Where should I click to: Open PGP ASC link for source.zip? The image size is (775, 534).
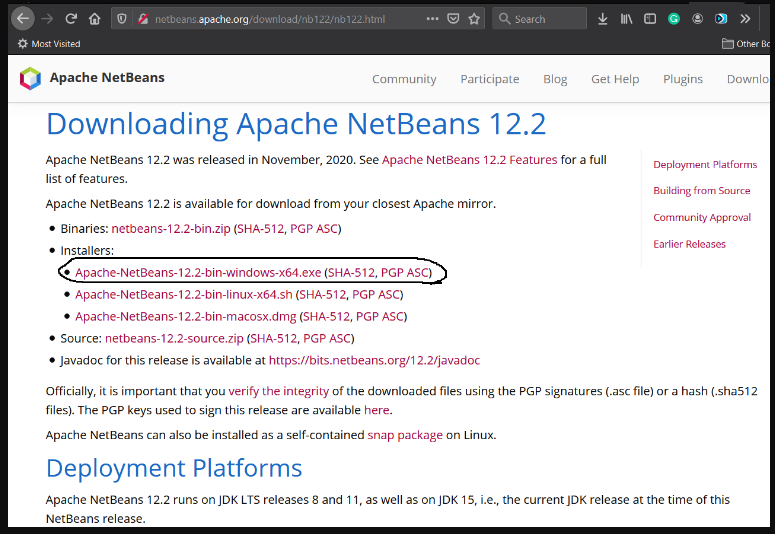click(x=327, y=338)
